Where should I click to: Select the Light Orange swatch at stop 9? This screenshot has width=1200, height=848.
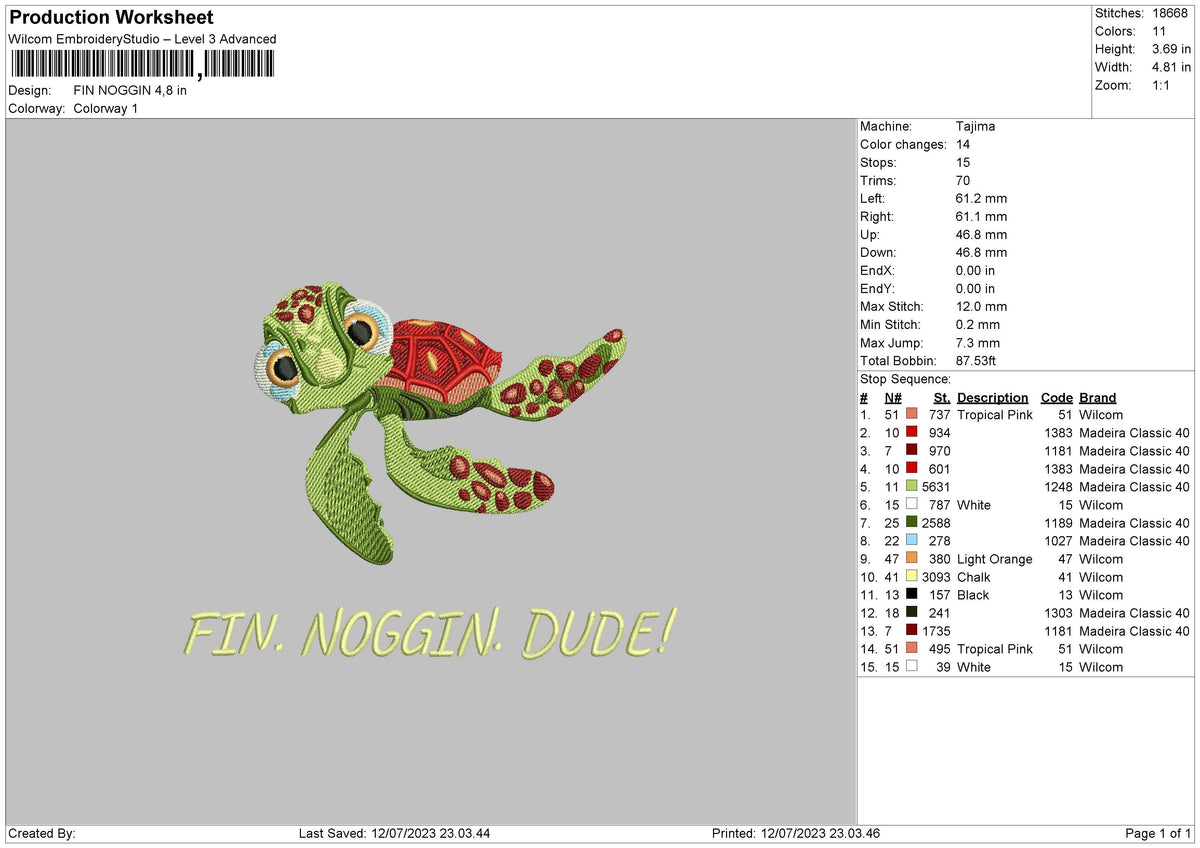911,559
